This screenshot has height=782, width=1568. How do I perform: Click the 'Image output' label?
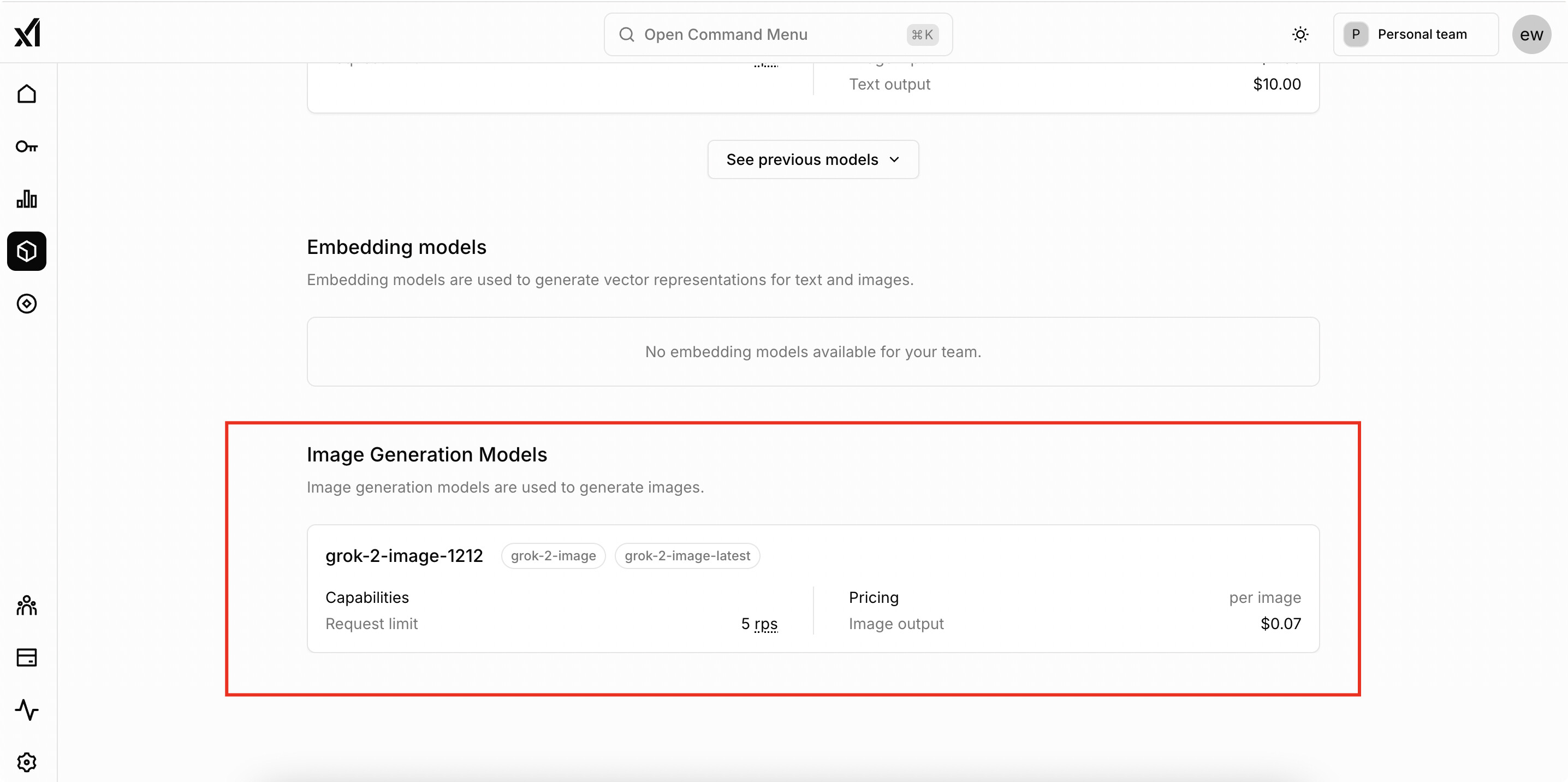[896, 624]
